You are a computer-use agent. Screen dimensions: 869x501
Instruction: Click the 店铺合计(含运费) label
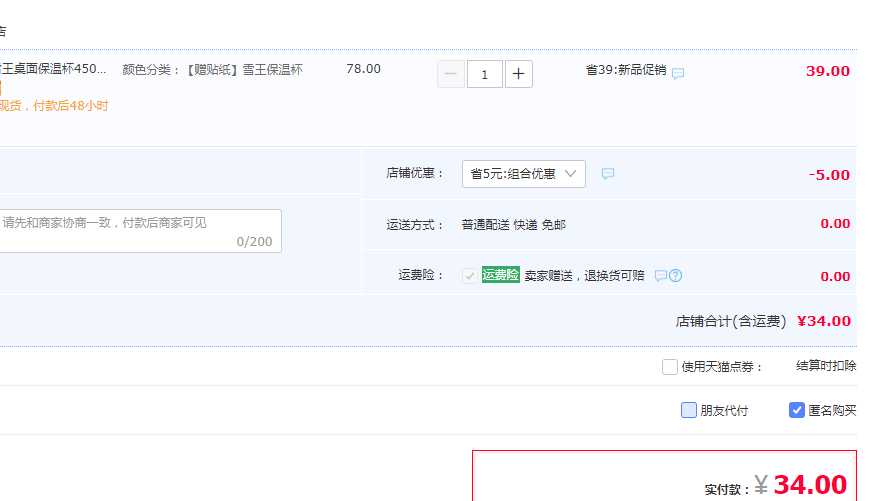[730, 321]
